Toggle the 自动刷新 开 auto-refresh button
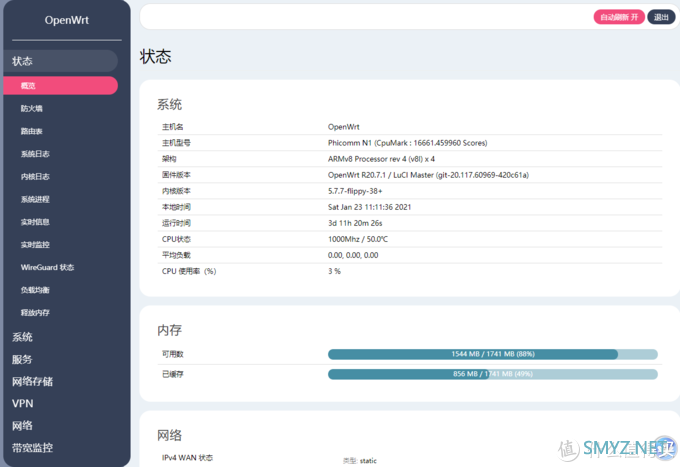Viewport: 680px width, 467px height. (x=619, y=17)
